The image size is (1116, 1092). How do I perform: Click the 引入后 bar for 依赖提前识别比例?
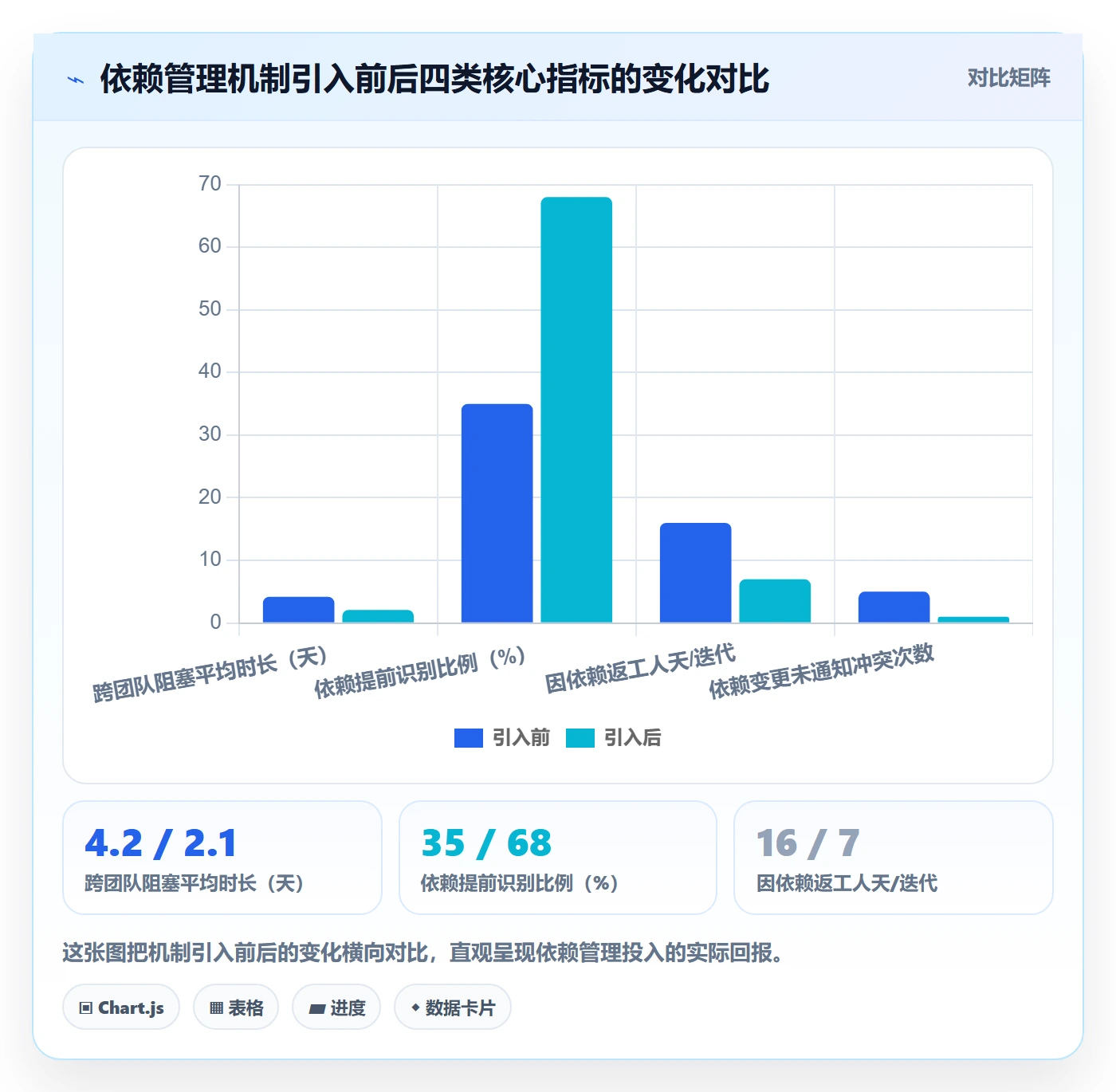pos(576,410)
